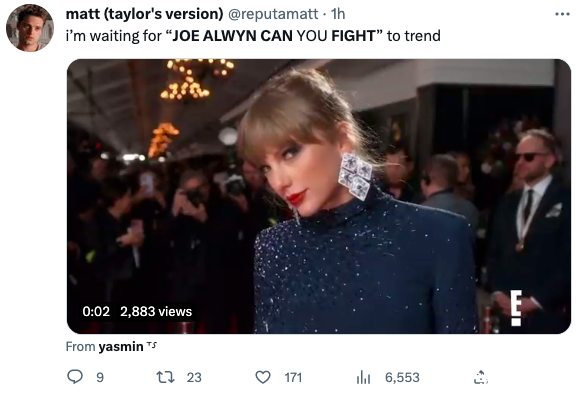The height and width of the screenshot is (394, 582).
Task: Click the @reputamatt handle
Action: 273,14
